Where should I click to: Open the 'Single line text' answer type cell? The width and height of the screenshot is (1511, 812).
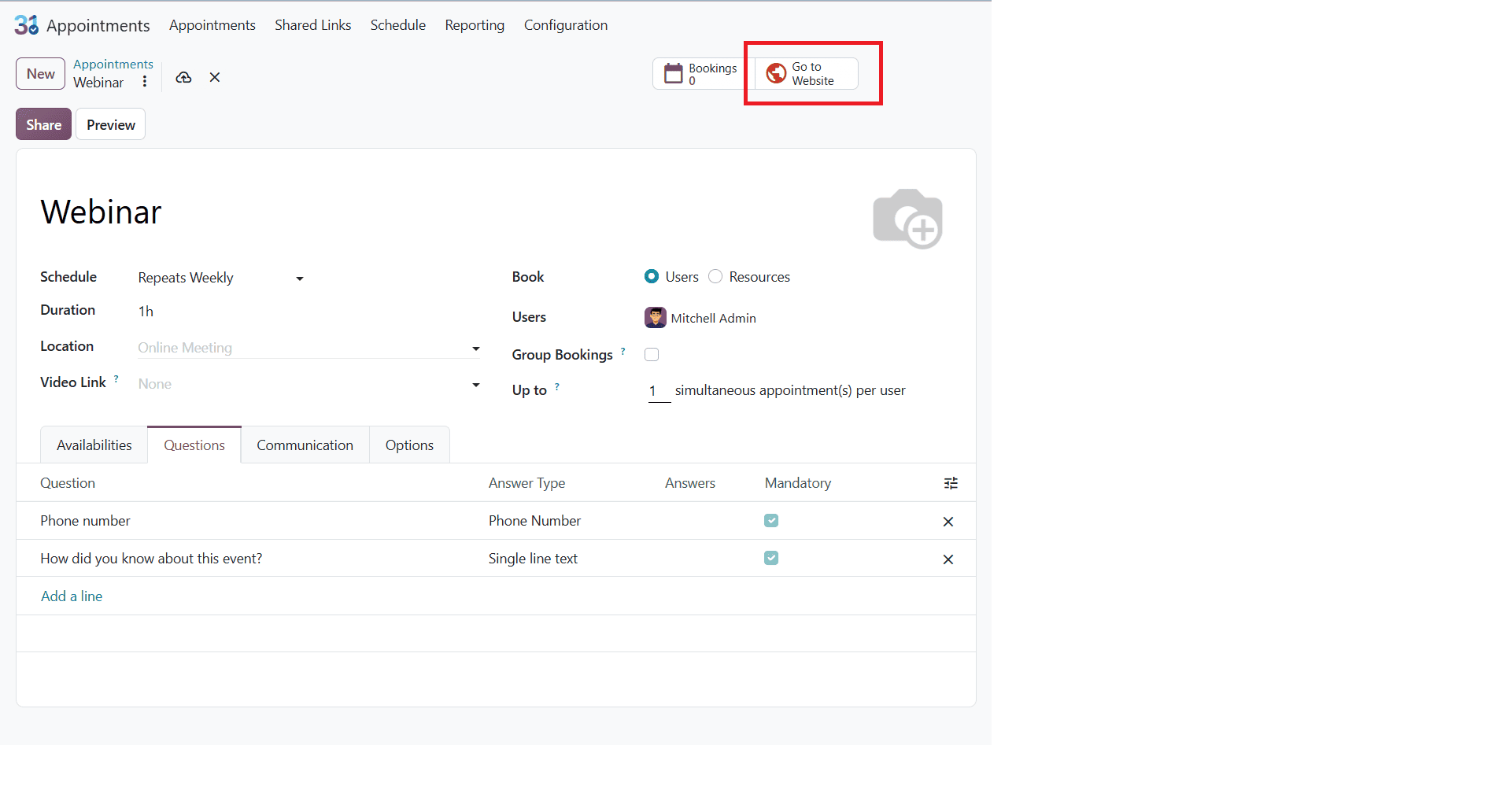tap(533, 559)
